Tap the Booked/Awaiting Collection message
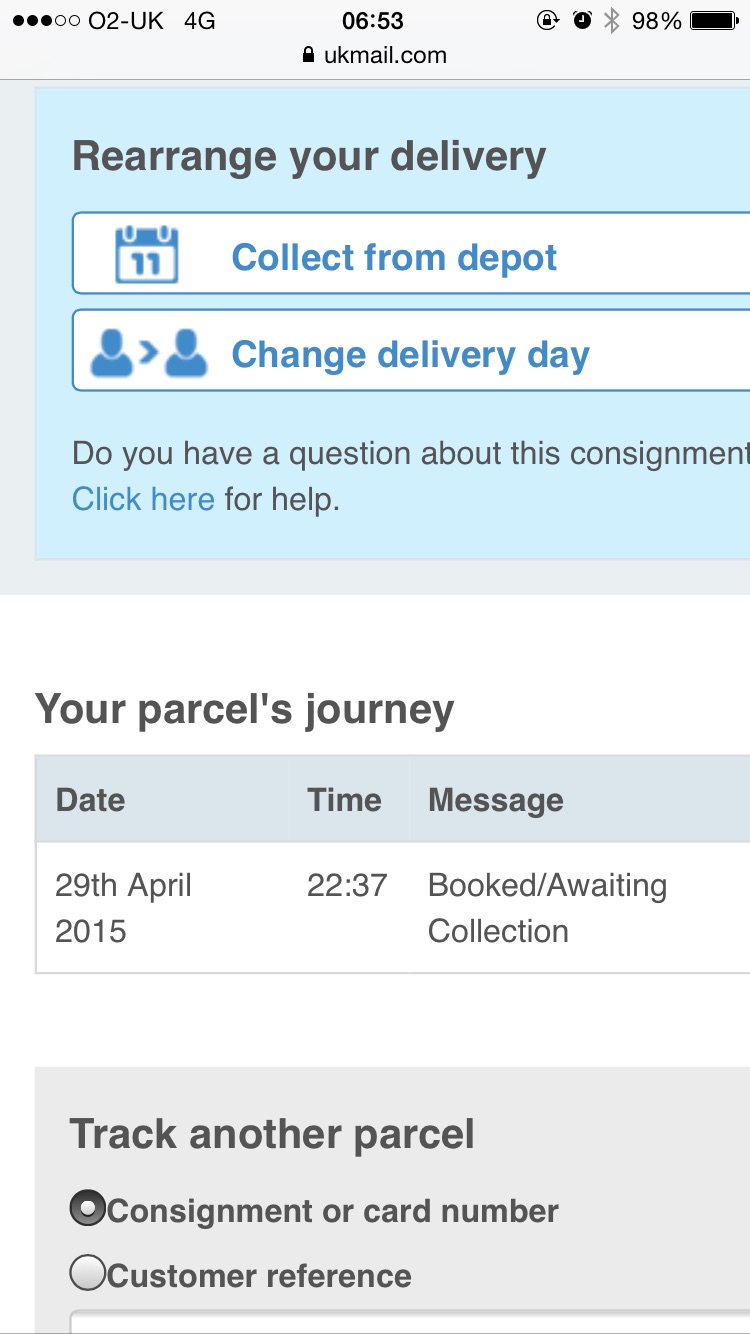The image size is (750, 1334). 547,908
